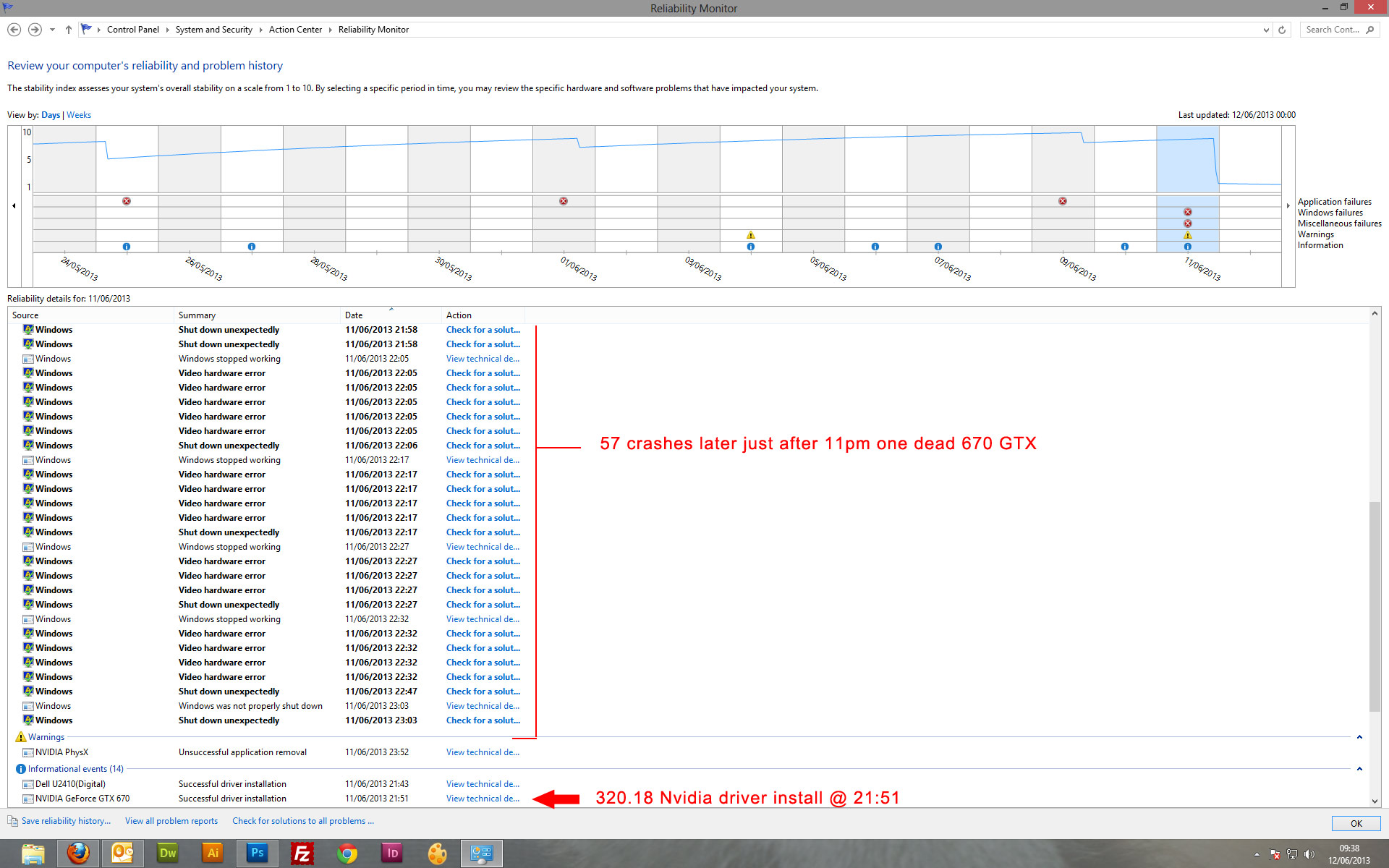Viewport: 1389px width, 868px height.
Task: Click the up-directory arrow icon
Action: 69,30
